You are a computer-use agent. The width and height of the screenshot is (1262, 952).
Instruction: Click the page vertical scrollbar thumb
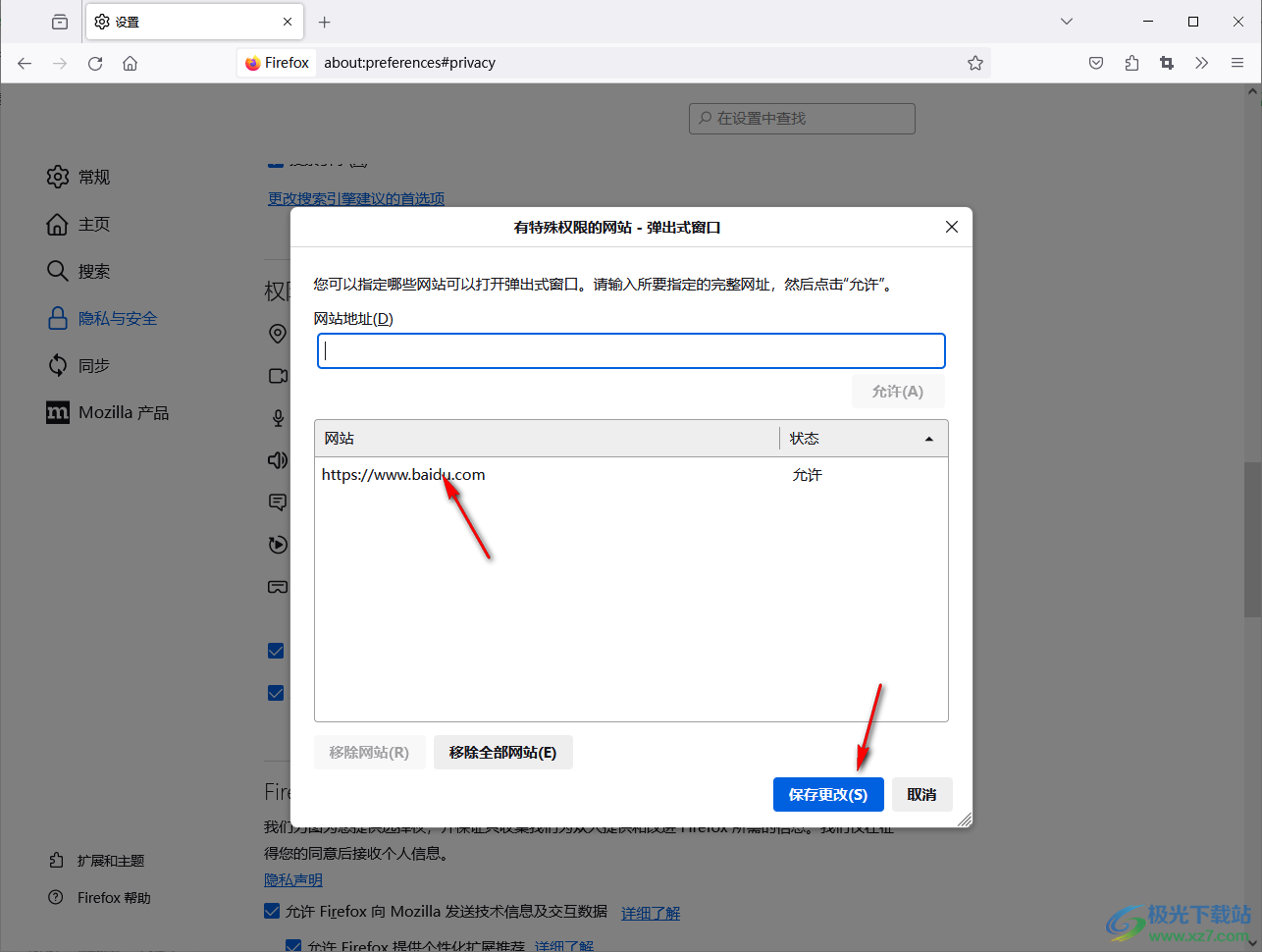(x=1253, y=539)
